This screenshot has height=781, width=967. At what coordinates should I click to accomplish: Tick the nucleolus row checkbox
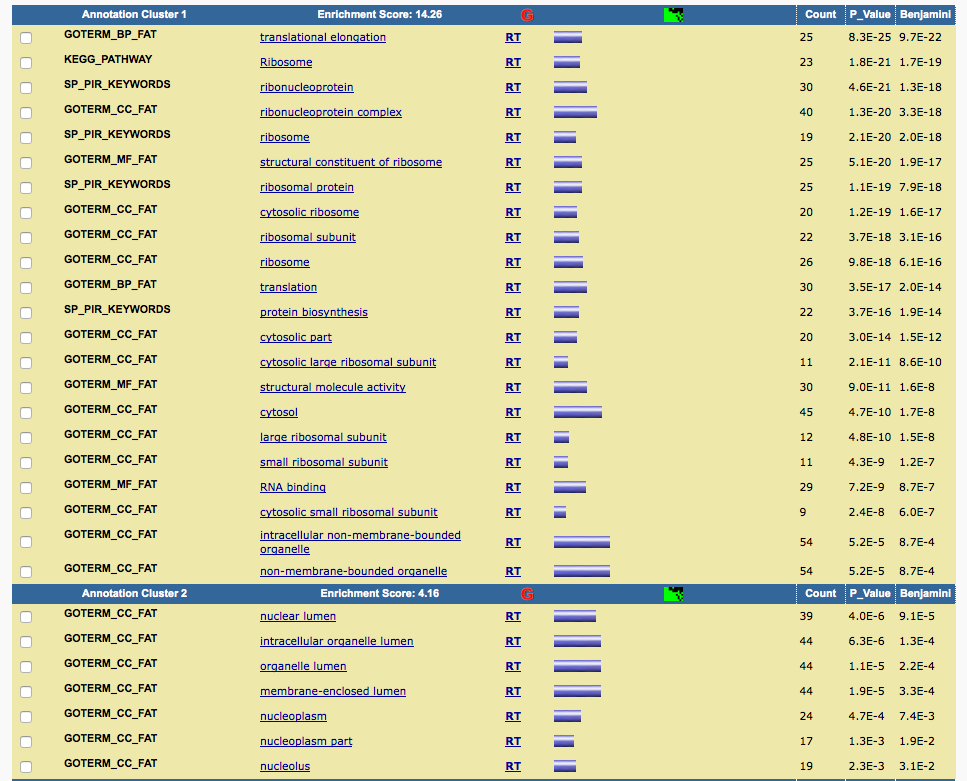[26, 767]
